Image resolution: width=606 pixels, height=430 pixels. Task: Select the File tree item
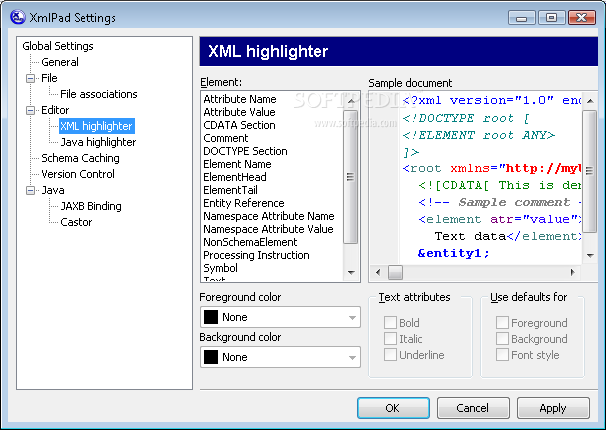click(49, 78)
